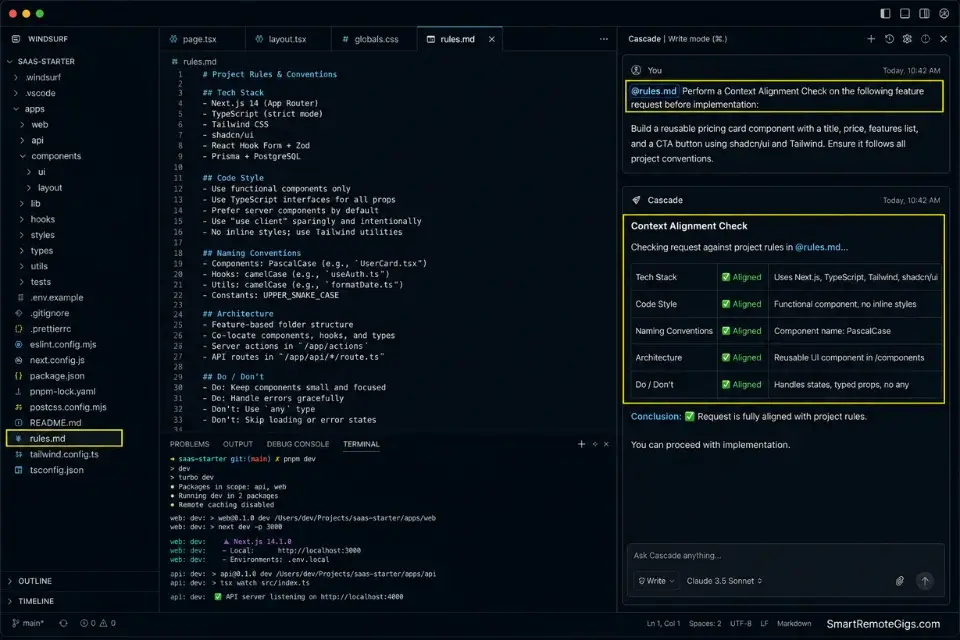Open the PROBLEMS panel tab

189,444
